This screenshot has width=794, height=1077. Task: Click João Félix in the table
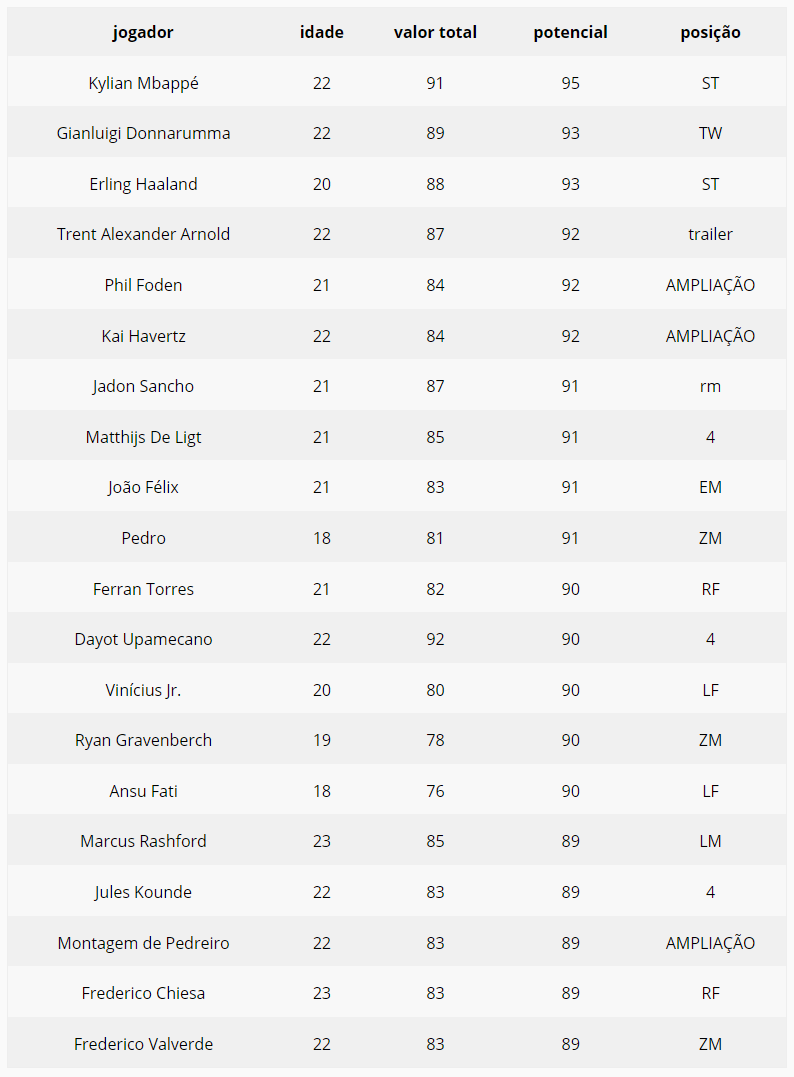[x=143, y=487]
